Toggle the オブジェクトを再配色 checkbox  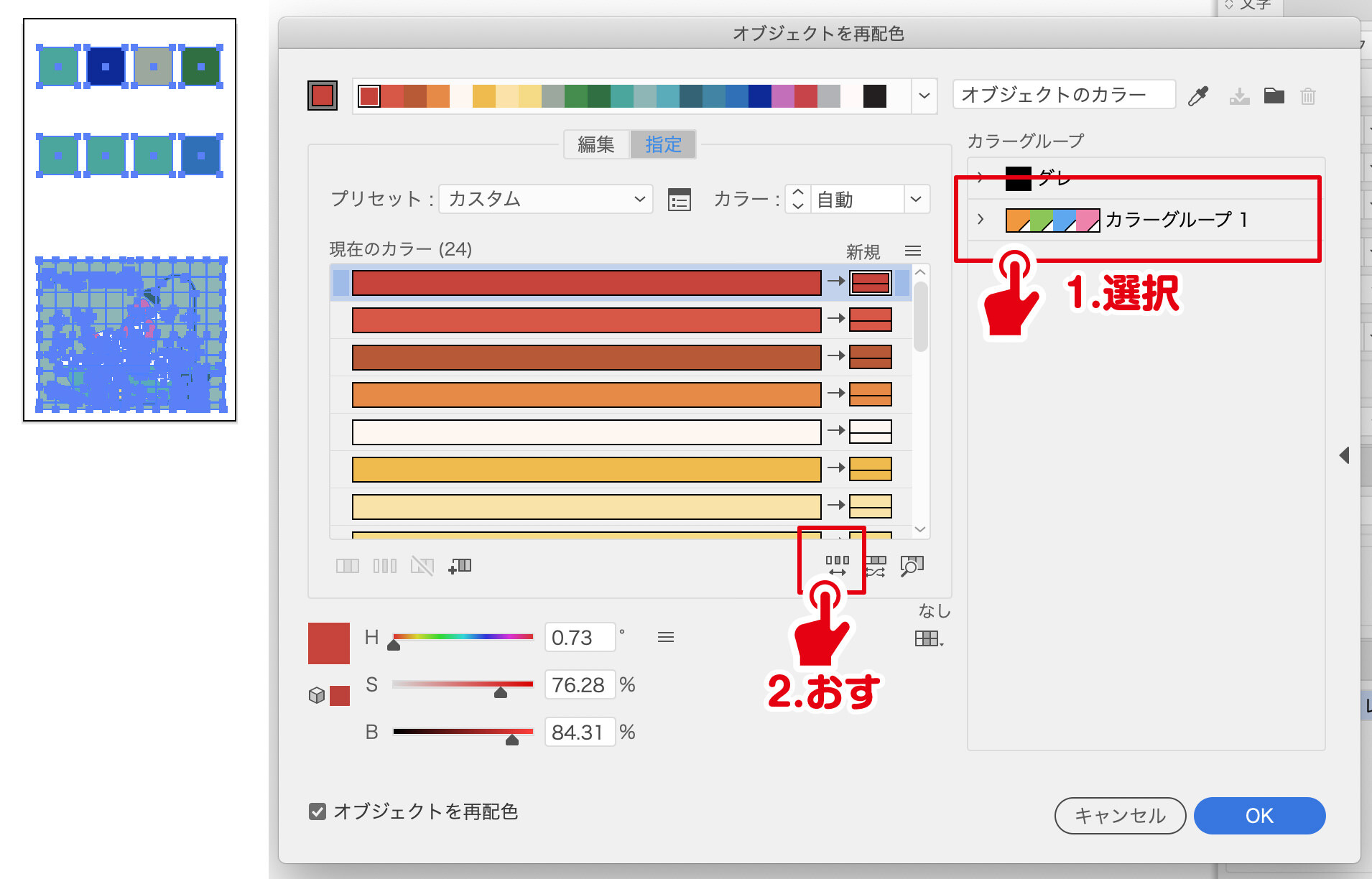tap(317, 811)
